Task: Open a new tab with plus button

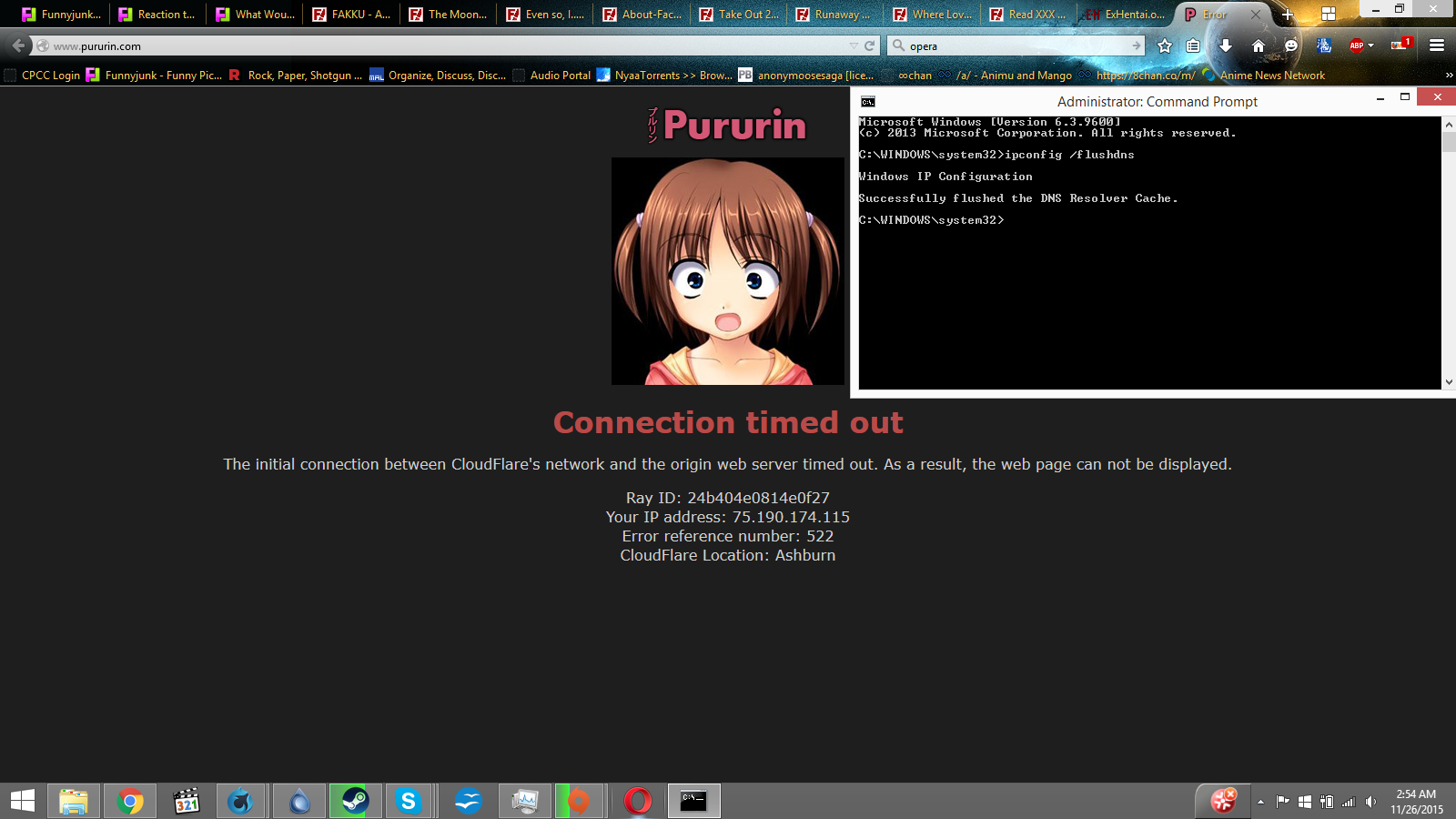Action: tap(1288, 15)
